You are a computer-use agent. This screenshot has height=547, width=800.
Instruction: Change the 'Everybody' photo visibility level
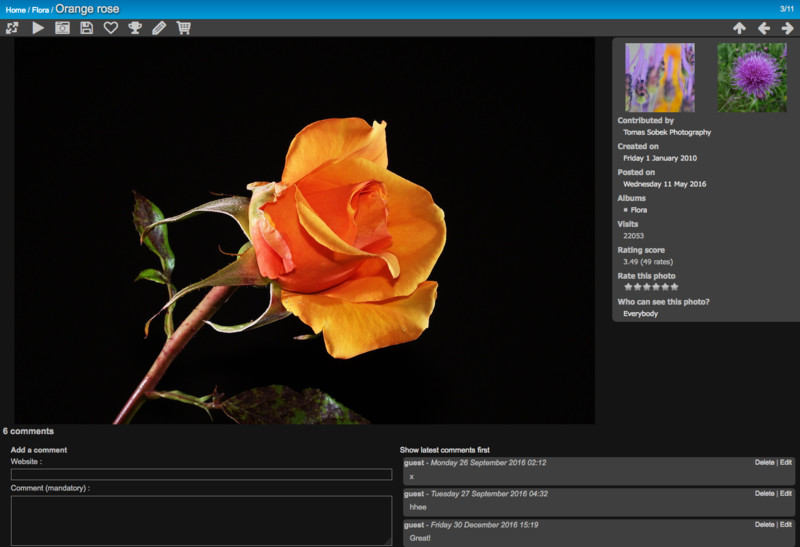click(x=640, y=313)
